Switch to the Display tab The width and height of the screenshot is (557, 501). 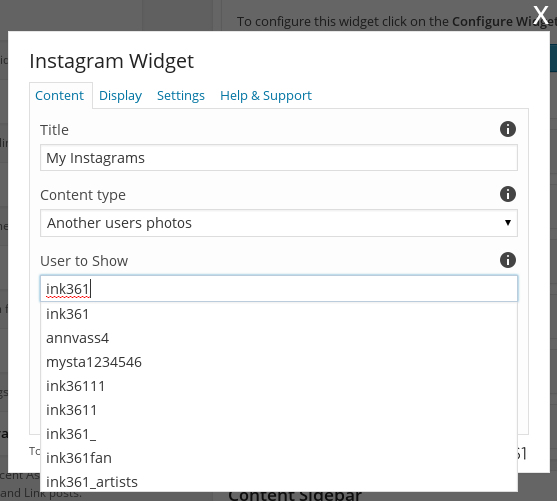pyautogui.click(x=120, y=96)
